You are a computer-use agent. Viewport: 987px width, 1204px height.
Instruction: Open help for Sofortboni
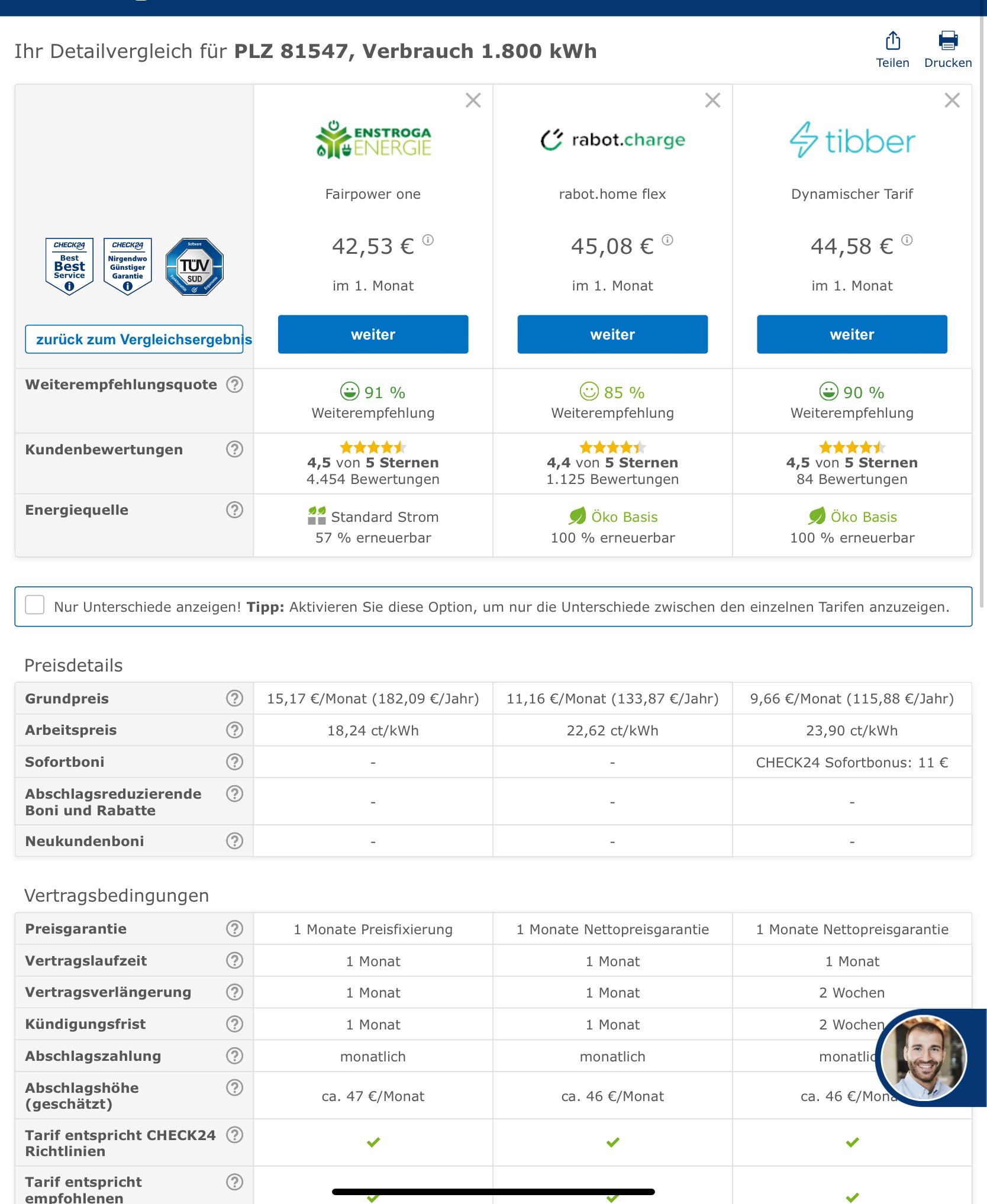[235, 762]
